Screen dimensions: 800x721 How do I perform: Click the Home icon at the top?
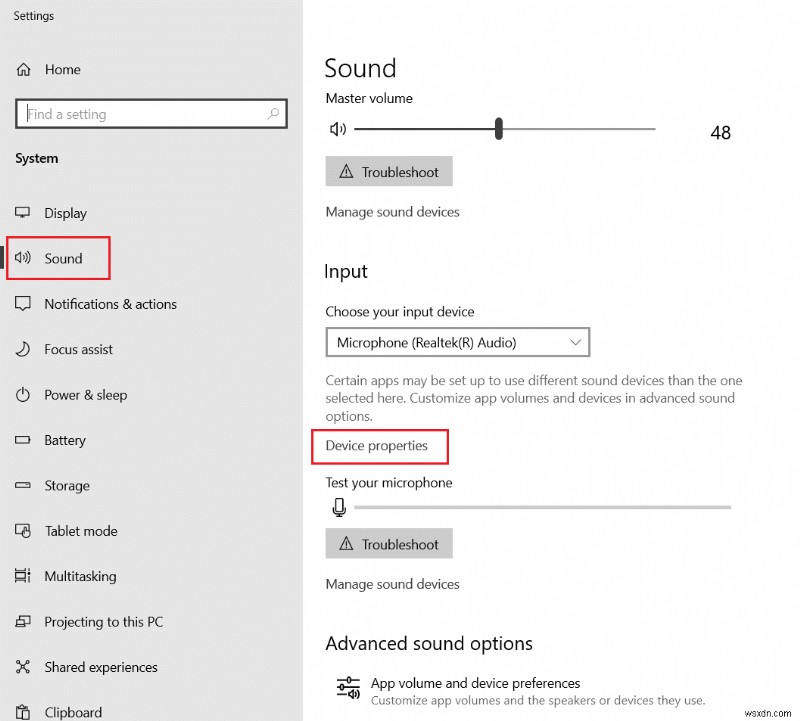coord(22,69)
